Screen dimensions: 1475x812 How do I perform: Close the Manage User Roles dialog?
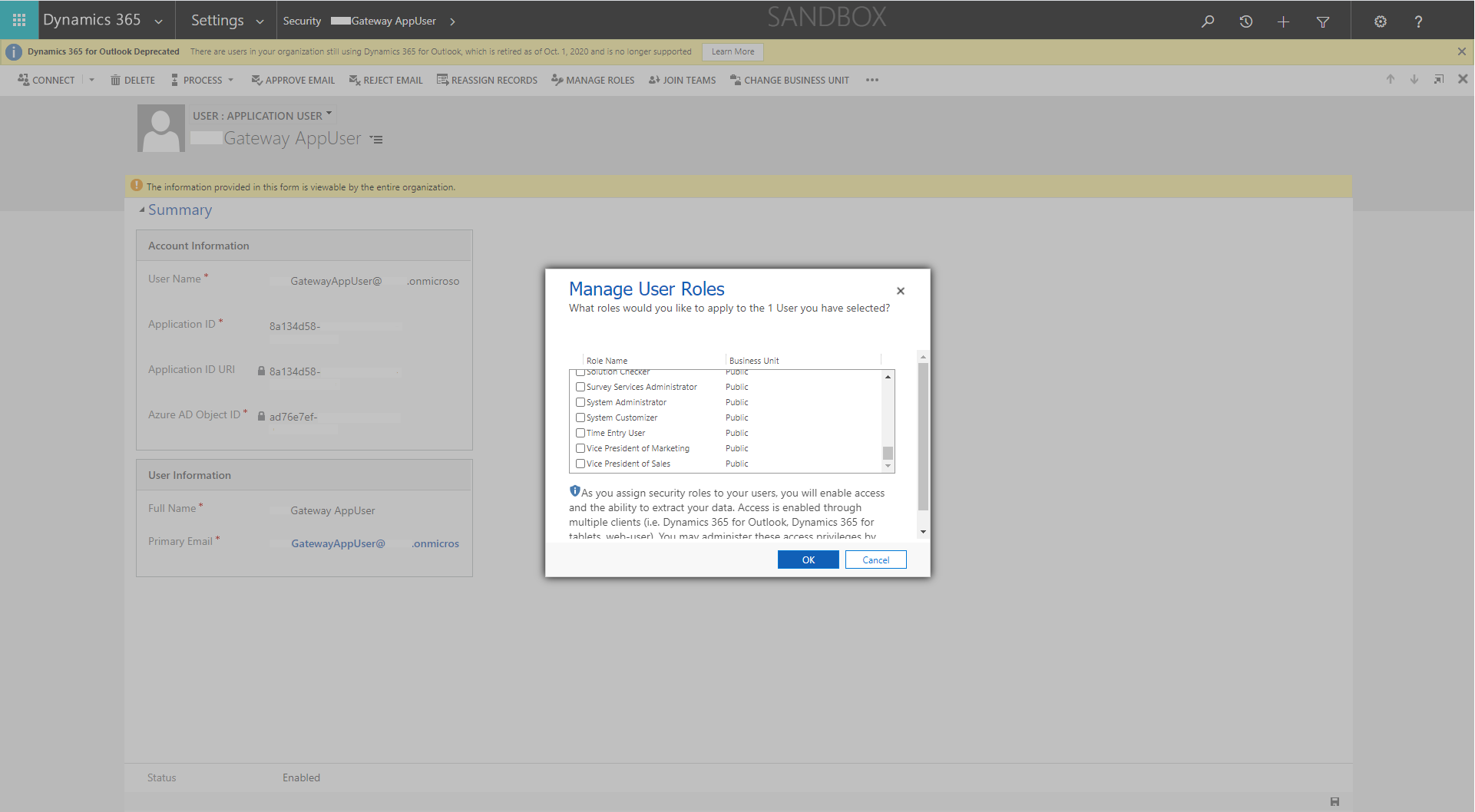click(901, 291)
